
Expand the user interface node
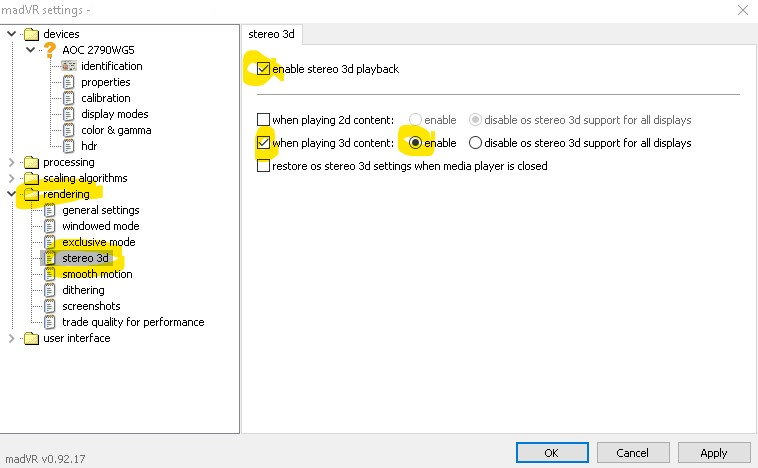12,338
